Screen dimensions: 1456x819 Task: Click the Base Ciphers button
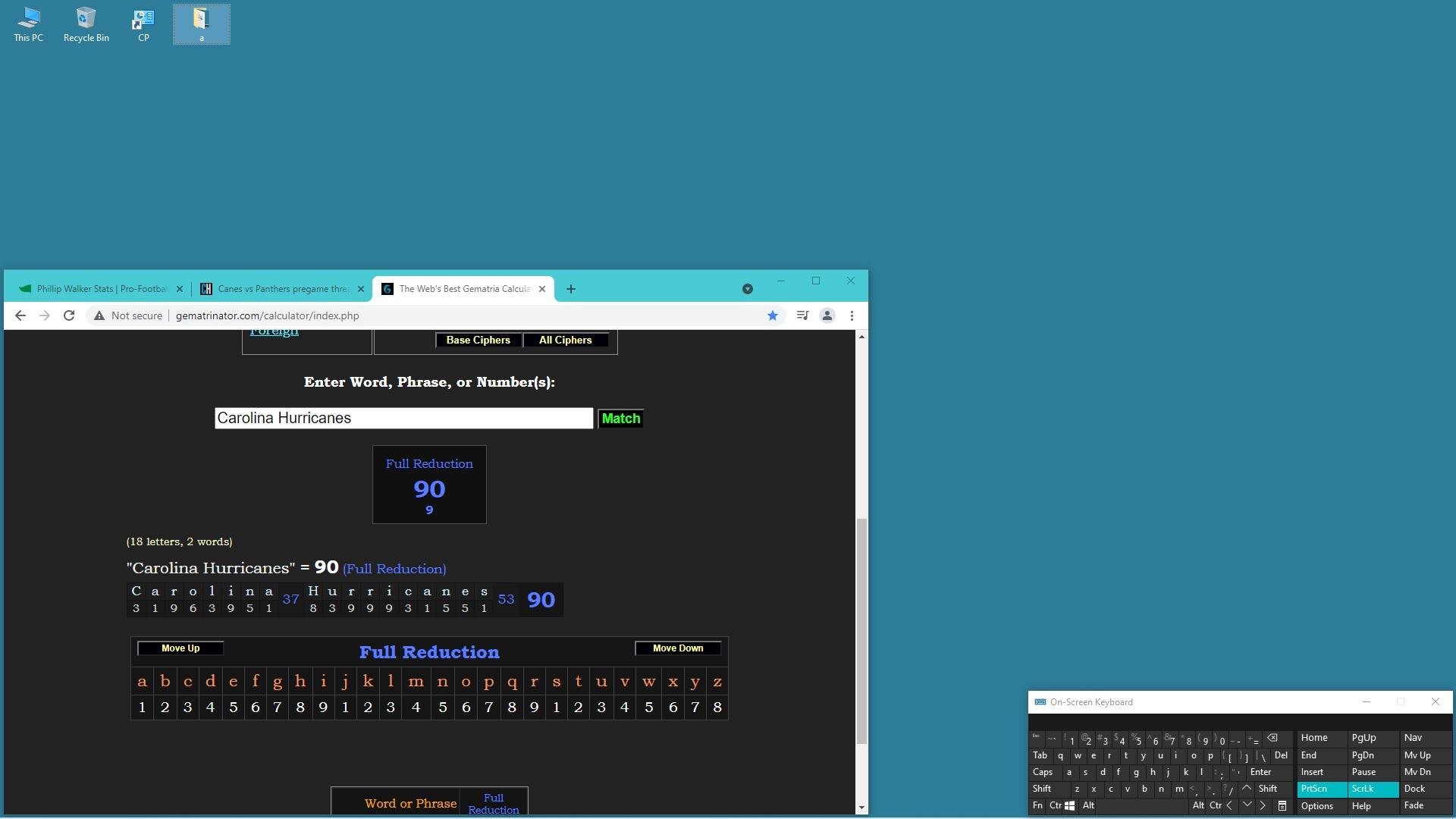[x=479, y=340]
